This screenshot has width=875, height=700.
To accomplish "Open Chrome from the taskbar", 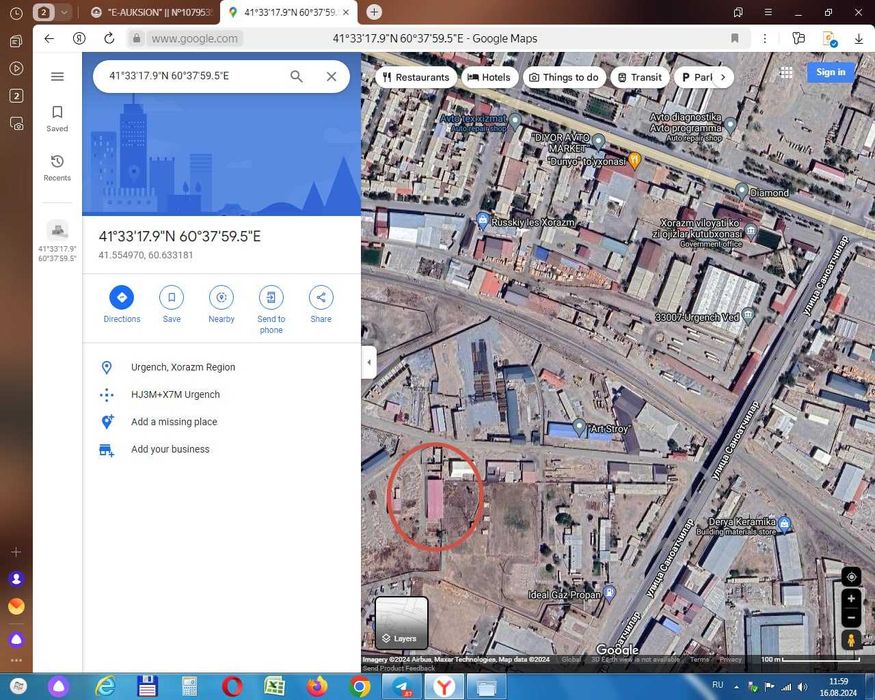I will click(360, 687).
